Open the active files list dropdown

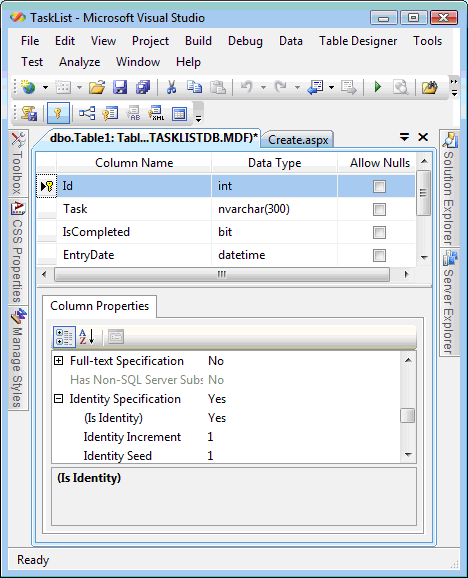click(x=404, y=137)
